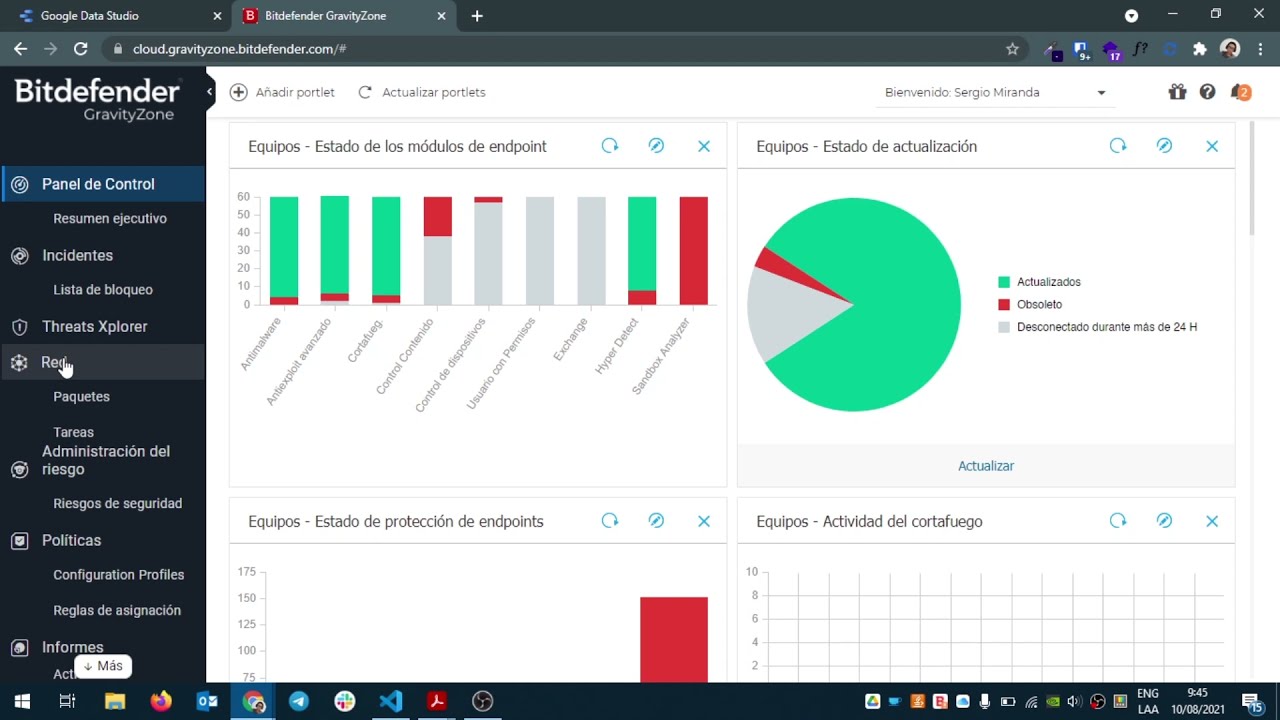Open the notifications bell with 2 alerts
This screenshot has width=1280, height=720.
click(1240, 92)
